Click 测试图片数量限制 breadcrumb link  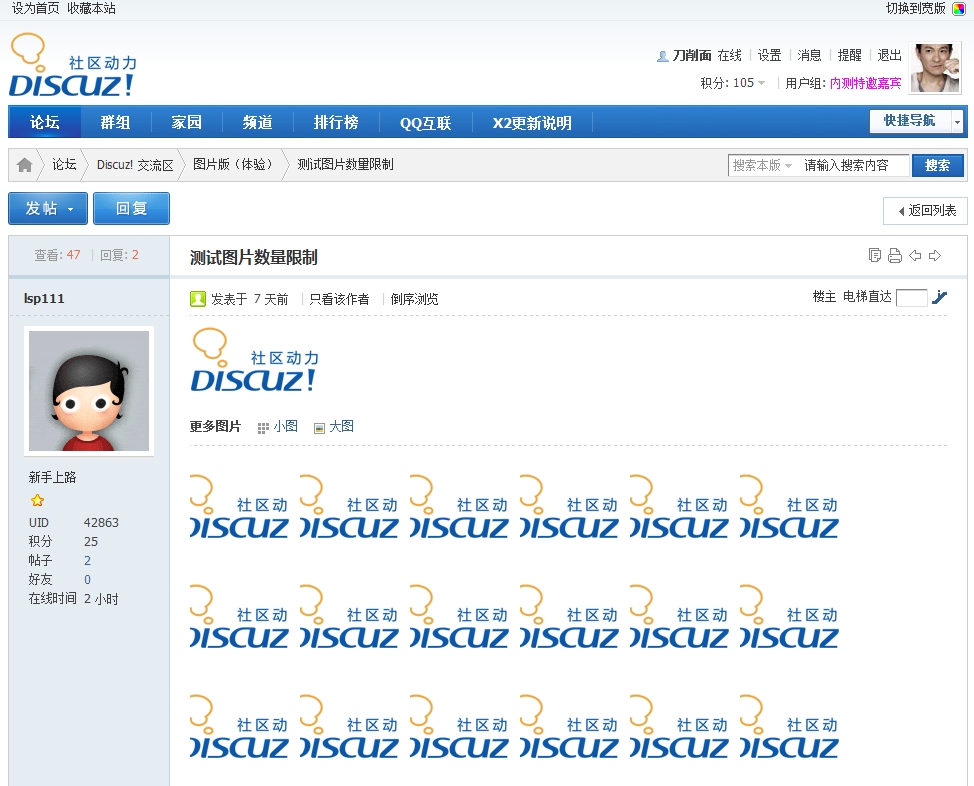click(345, 165)
